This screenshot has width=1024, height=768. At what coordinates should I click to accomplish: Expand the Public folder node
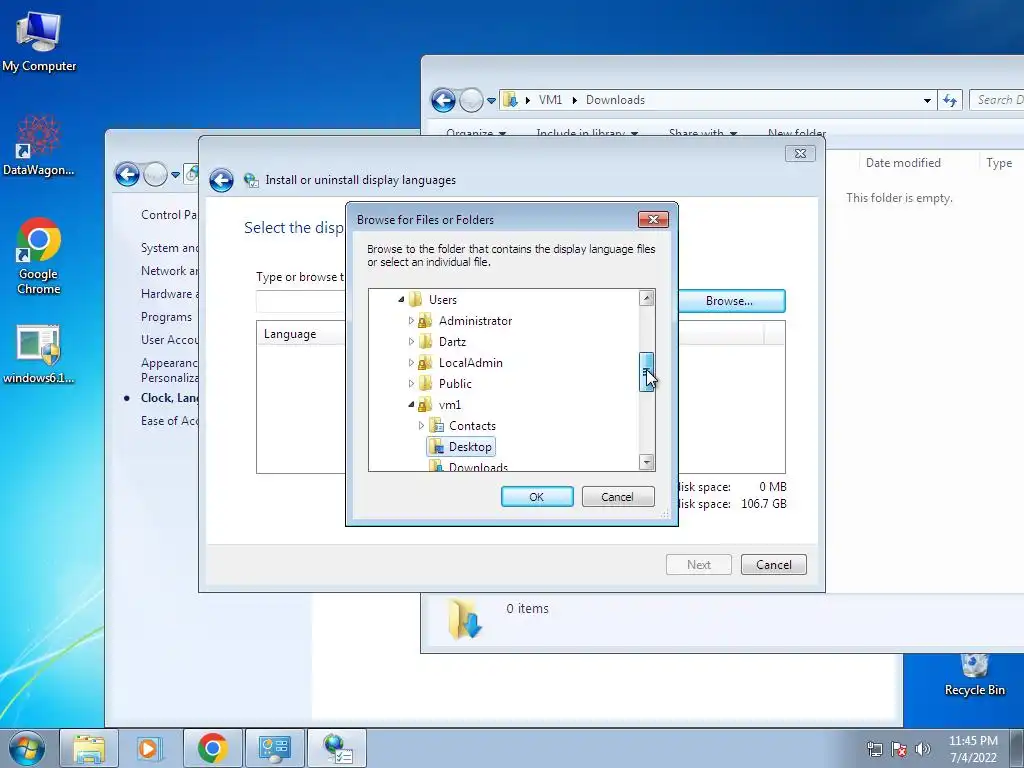(411, 383)
